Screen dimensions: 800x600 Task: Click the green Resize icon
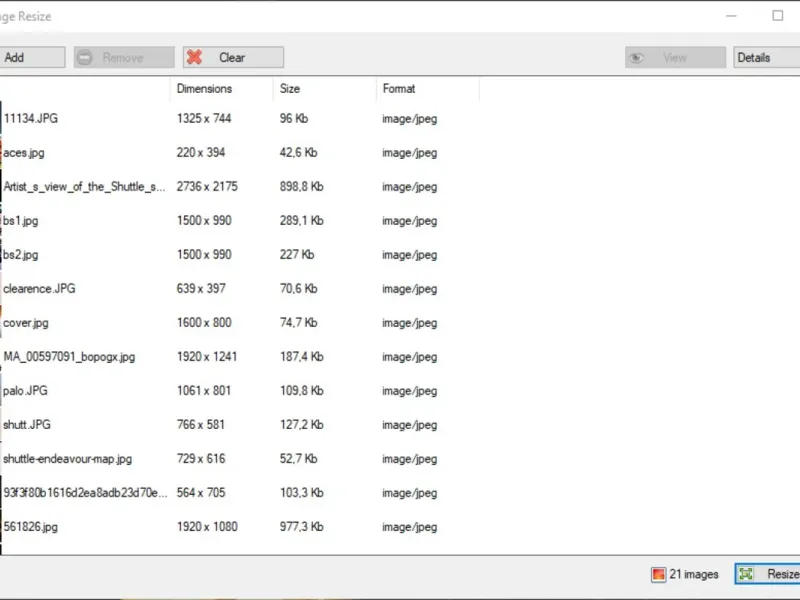tap(745, 574)
